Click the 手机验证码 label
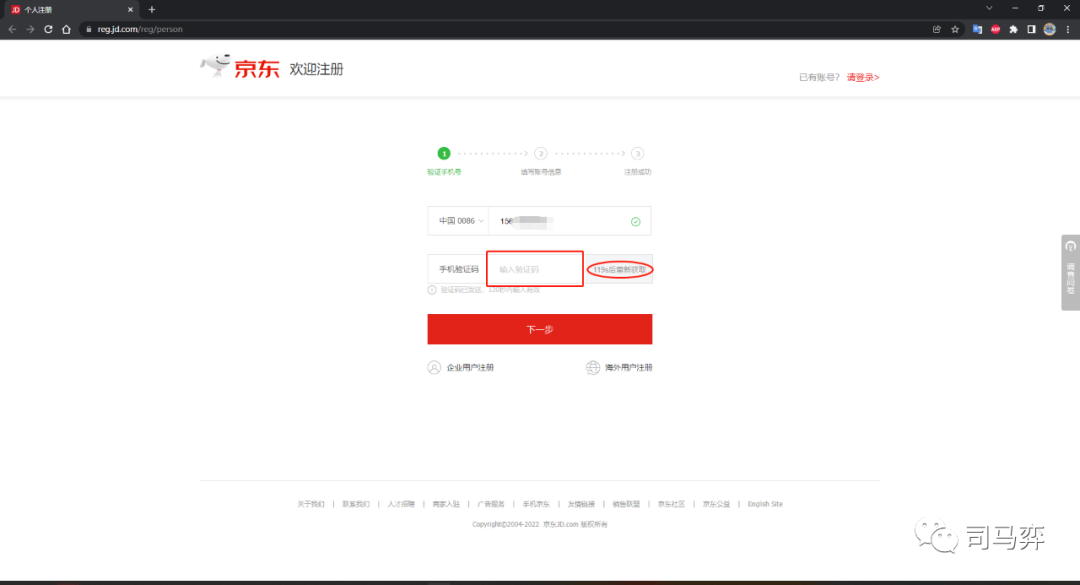 tap(459, 269)
